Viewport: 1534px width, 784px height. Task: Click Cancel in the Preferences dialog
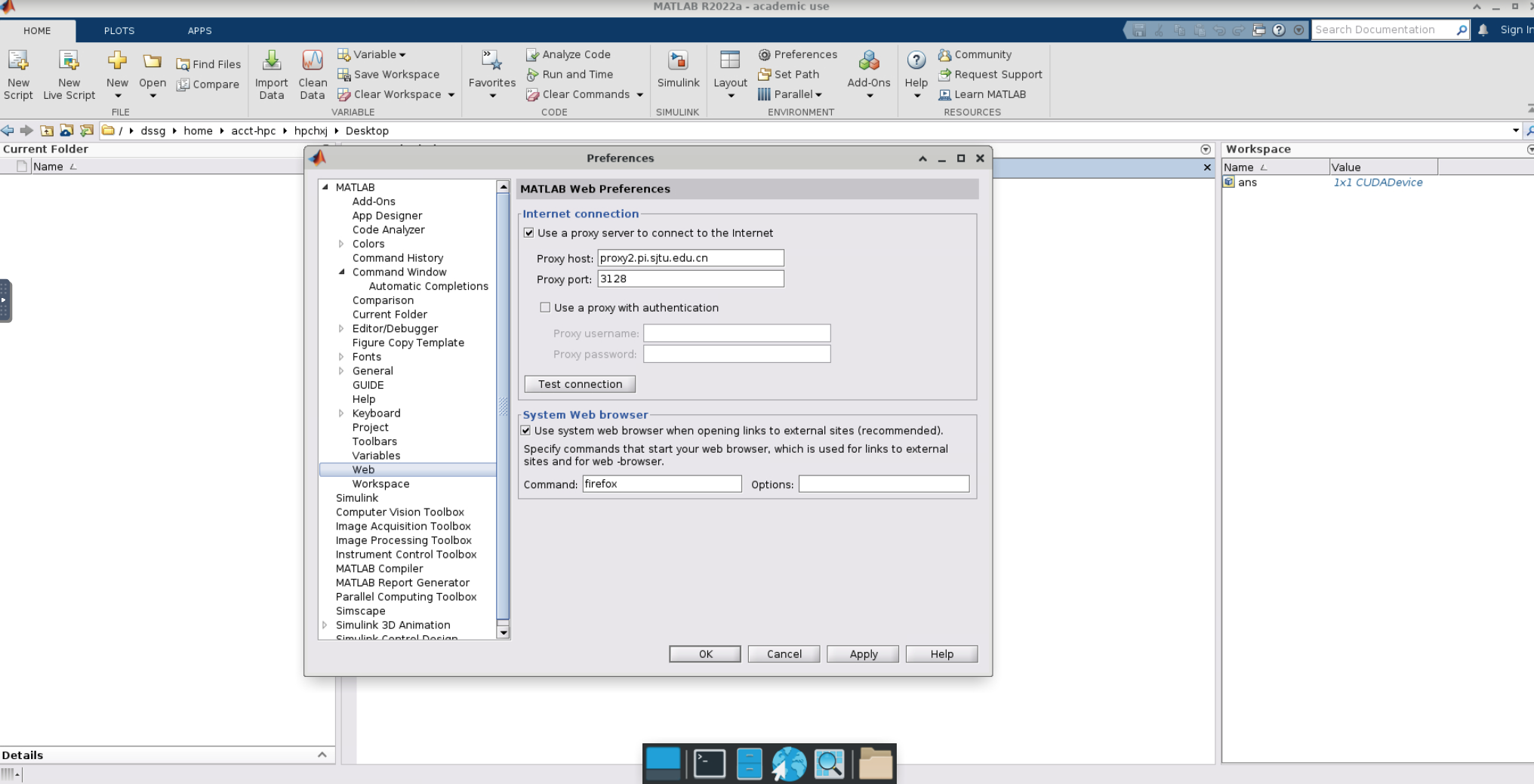click(x=784, y=654)
